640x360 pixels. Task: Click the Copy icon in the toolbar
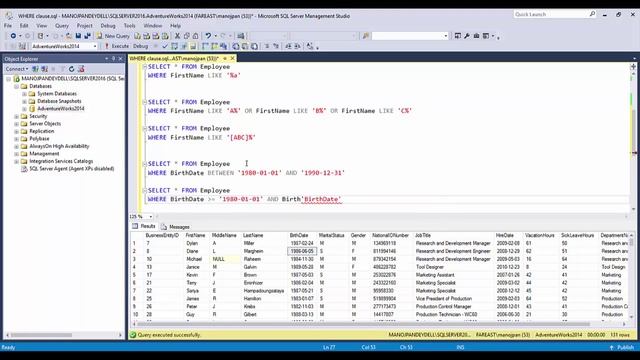pos(187,36)
